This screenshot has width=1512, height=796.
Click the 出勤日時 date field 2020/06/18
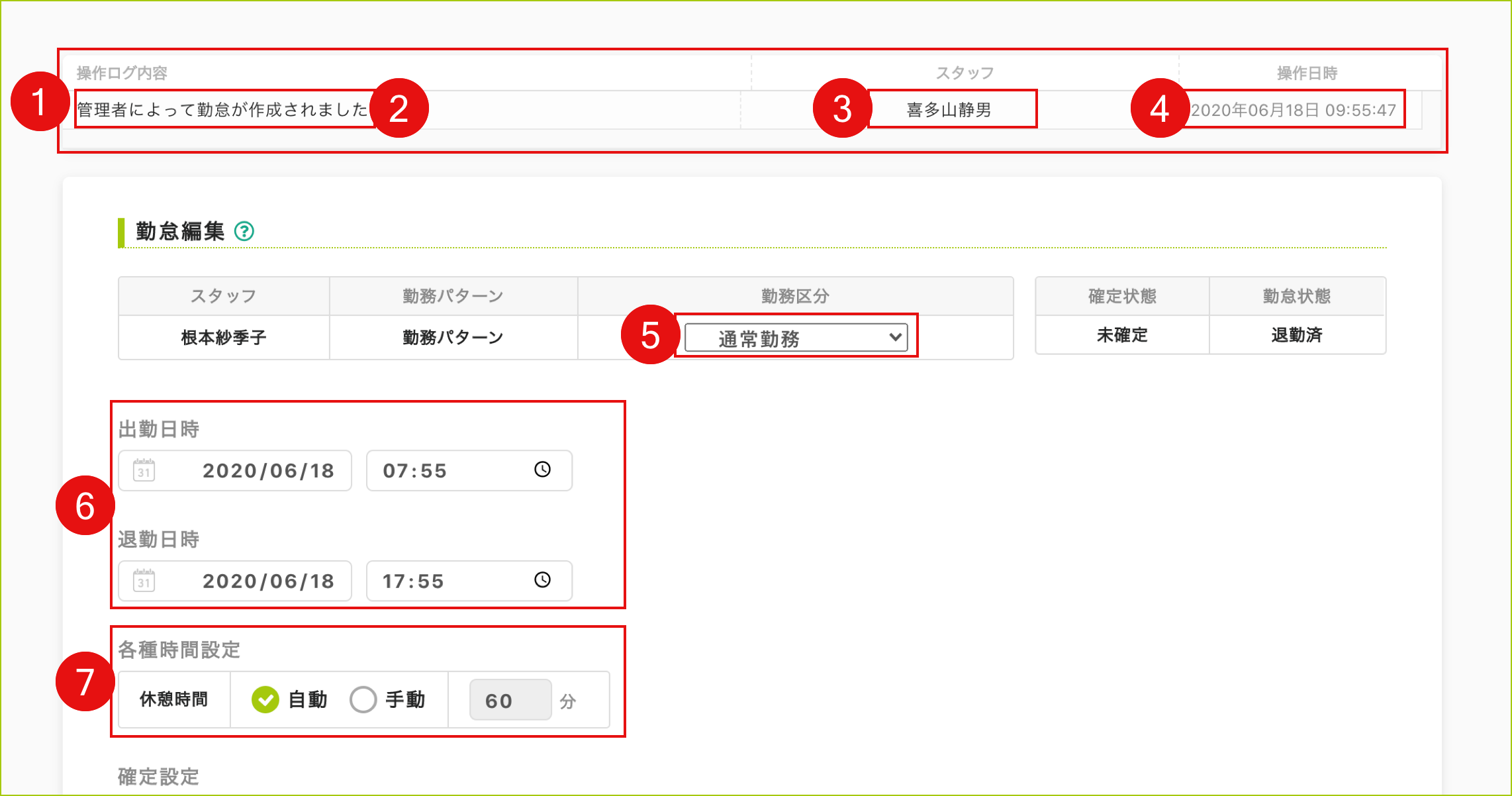click(267, 471)
